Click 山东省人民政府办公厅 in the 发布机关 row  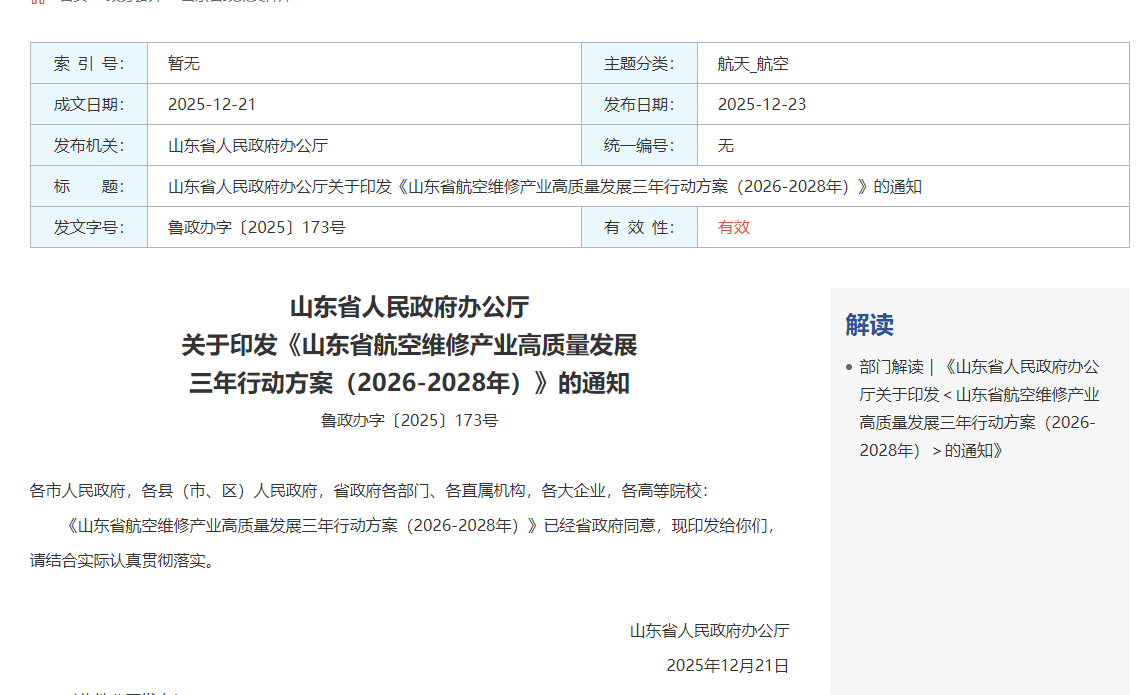pos(248,146)
